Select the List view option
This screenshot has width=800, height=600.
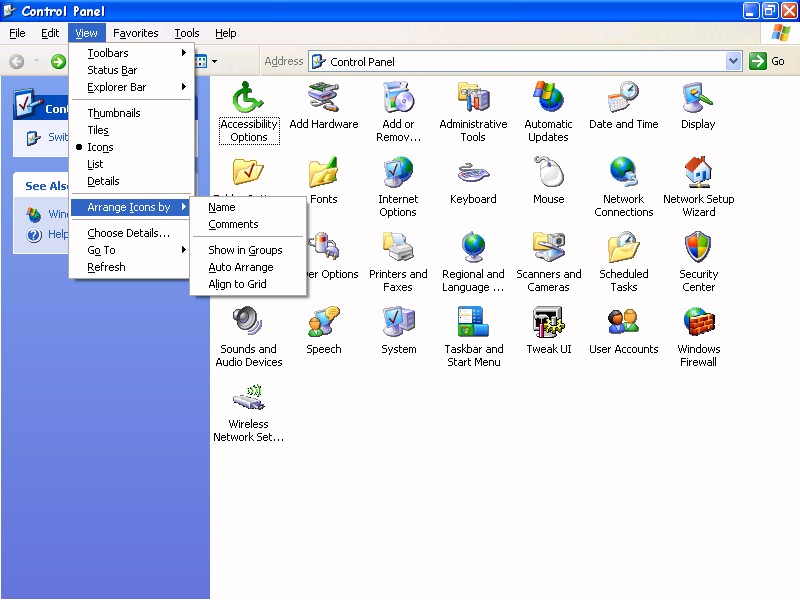point(131,164)
